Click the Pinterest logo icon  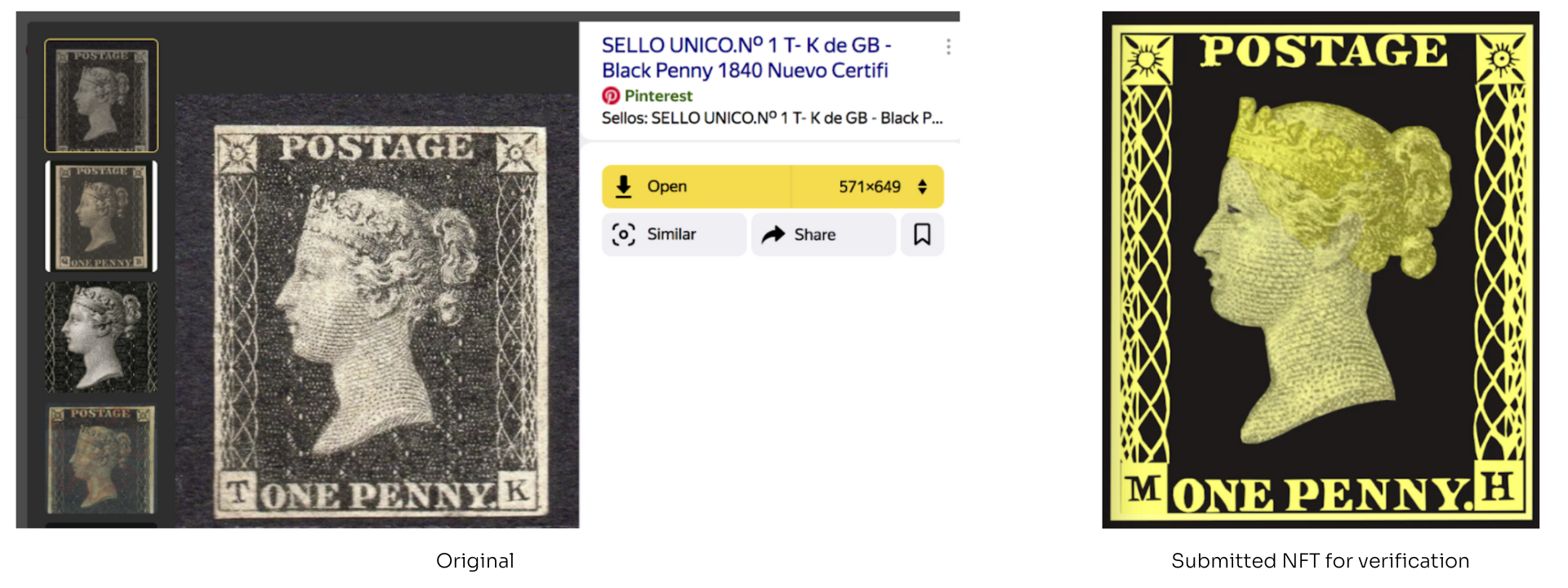611,96
